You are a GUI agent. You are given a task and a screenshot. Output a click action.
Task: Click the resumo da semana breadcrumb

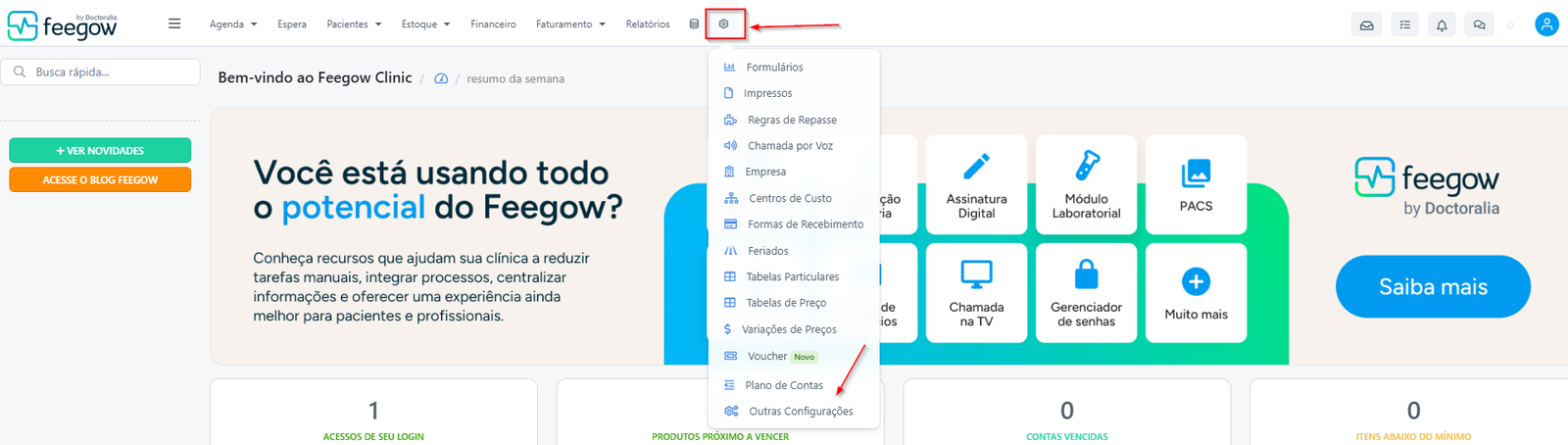click(515, 78)
